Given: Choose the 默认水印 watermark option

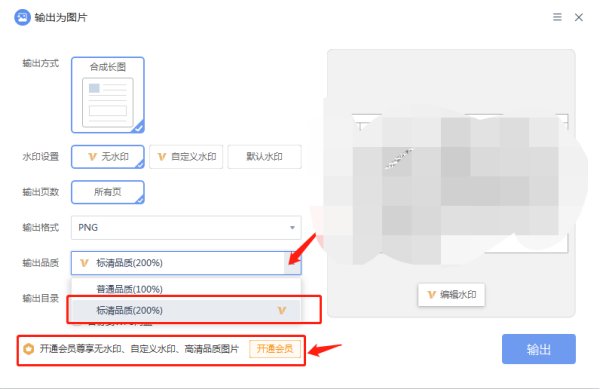Looking at the screenshot, I should coord(264,156).
